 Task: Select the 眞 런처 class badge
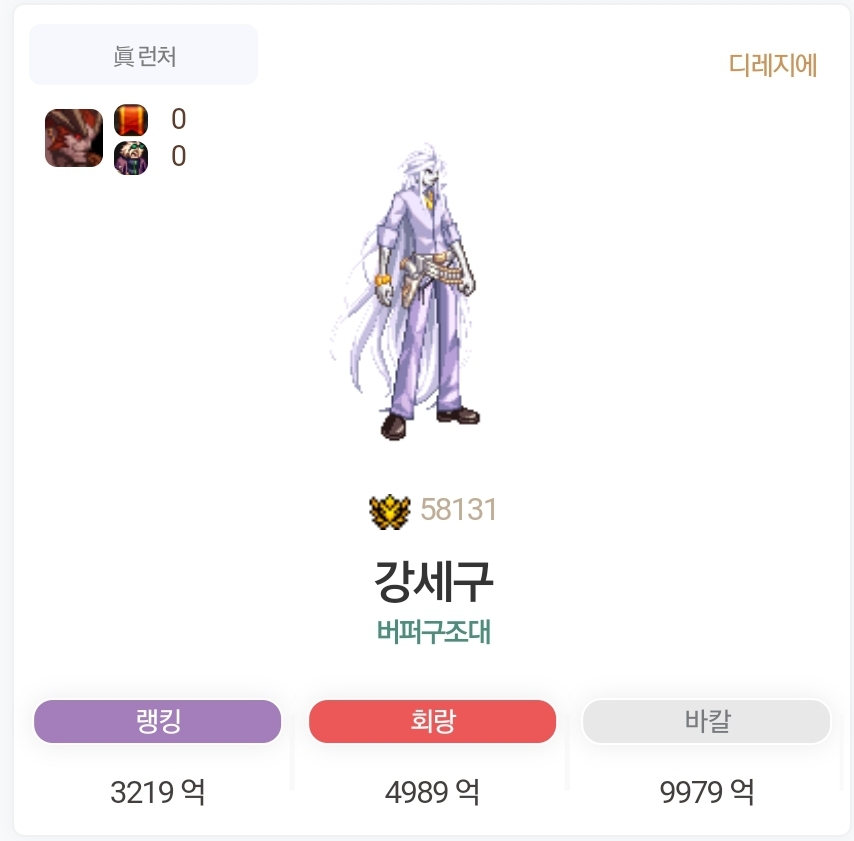pos(143,54)
